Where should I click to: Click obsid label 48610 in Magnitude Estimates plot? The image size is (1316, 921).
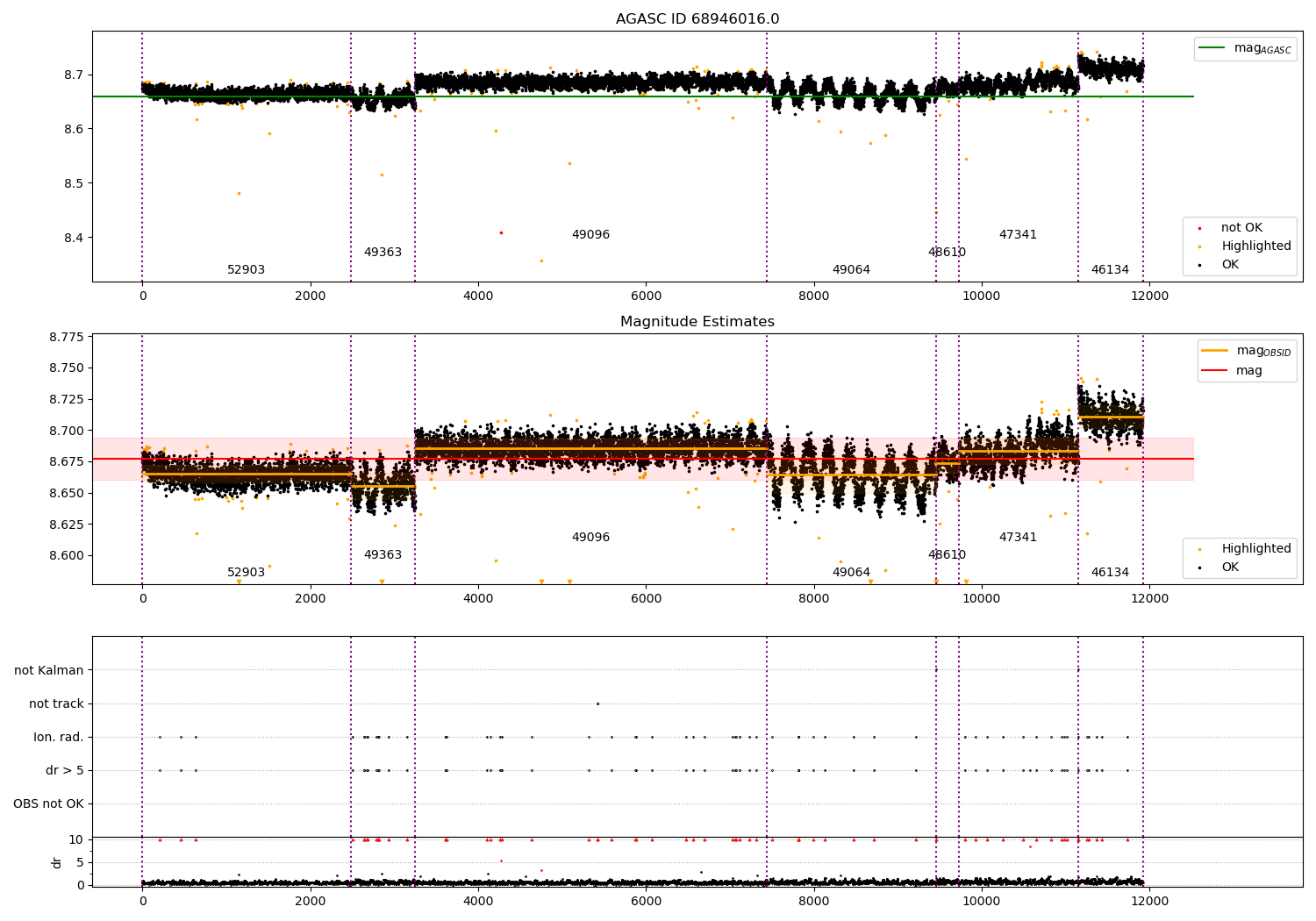(x=947, y=555)
